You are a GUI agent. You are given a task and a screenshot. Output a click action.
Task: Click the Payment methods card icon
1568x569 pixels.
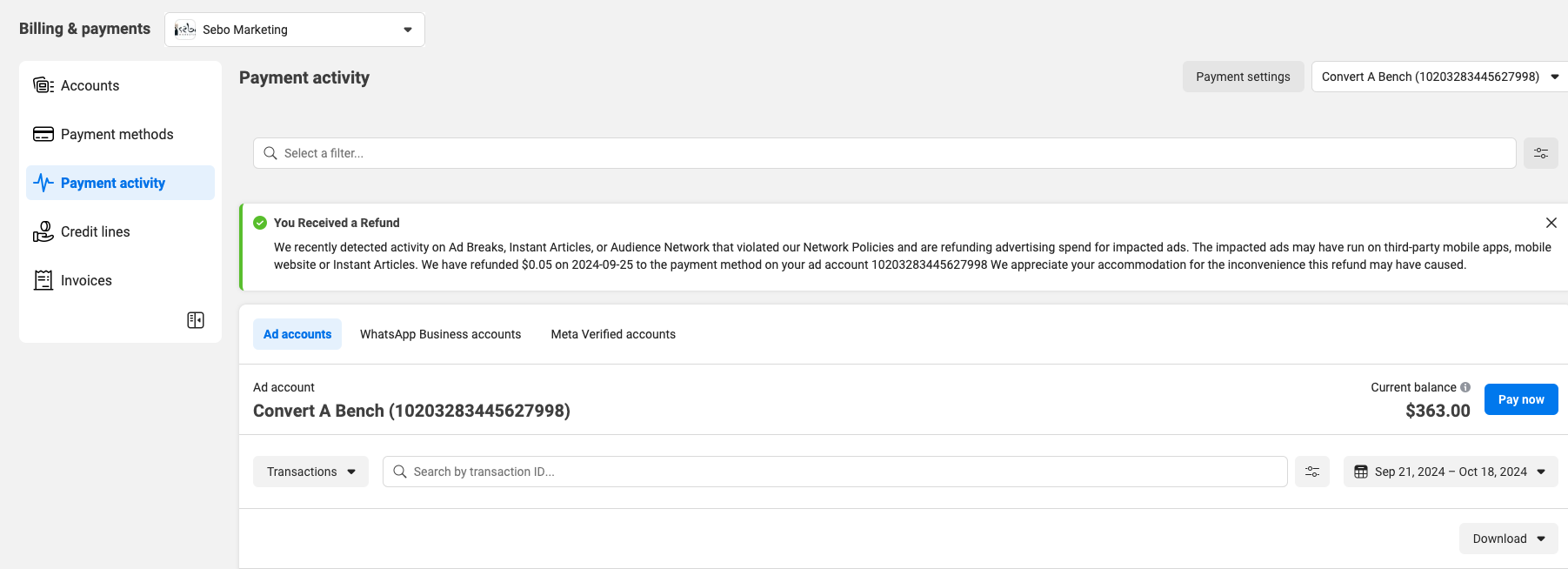[x=43, y=134]
